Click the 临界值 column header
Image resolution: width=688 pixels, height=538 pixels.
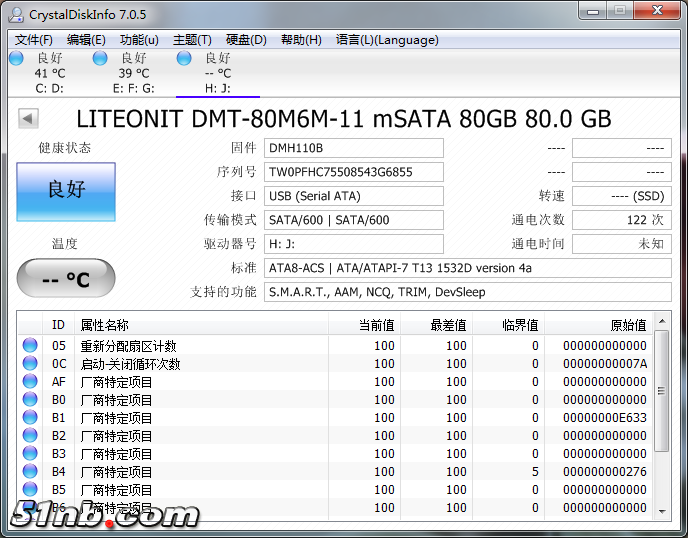509,325
